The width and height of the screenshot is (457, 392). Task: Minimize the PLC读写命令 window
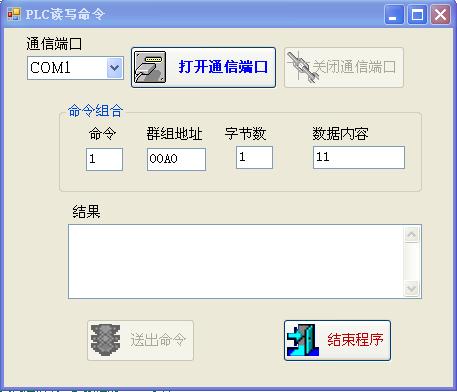click(x=394, y=14)
